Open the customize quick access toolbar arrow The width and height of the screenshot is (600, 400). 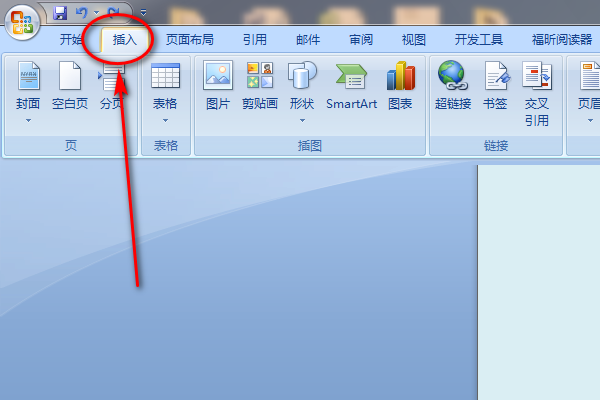coord(143,13)
